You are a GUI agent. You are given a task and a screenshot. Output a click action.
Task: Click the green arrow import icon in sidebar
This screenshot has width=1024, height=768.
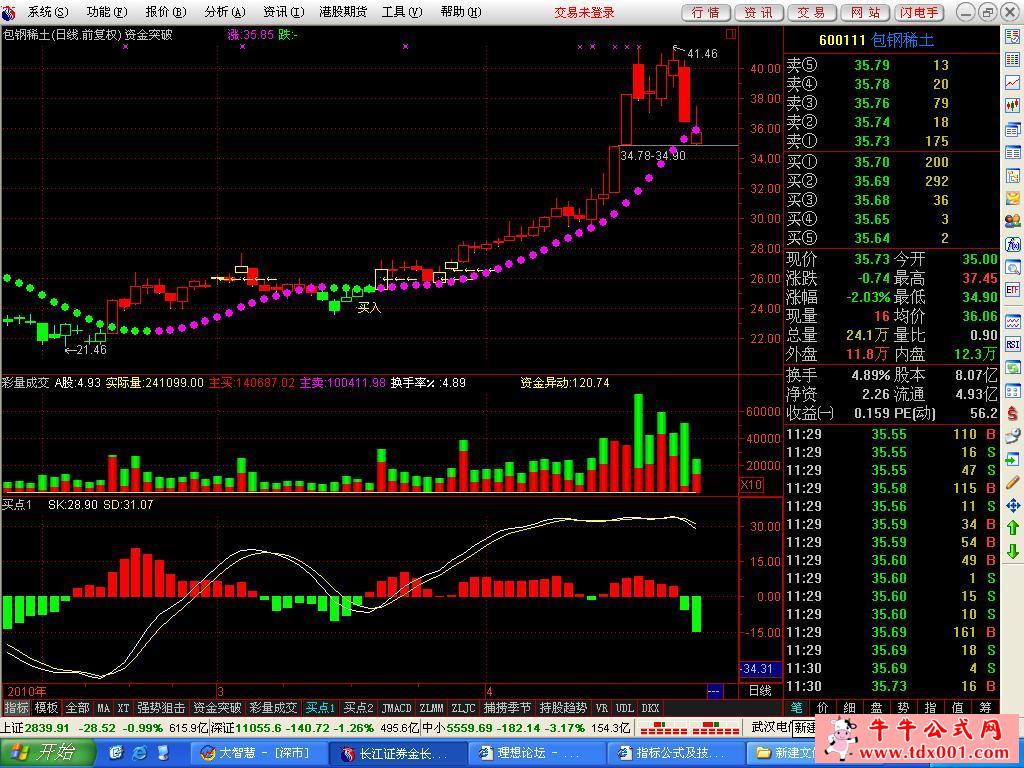(1012, 460)
